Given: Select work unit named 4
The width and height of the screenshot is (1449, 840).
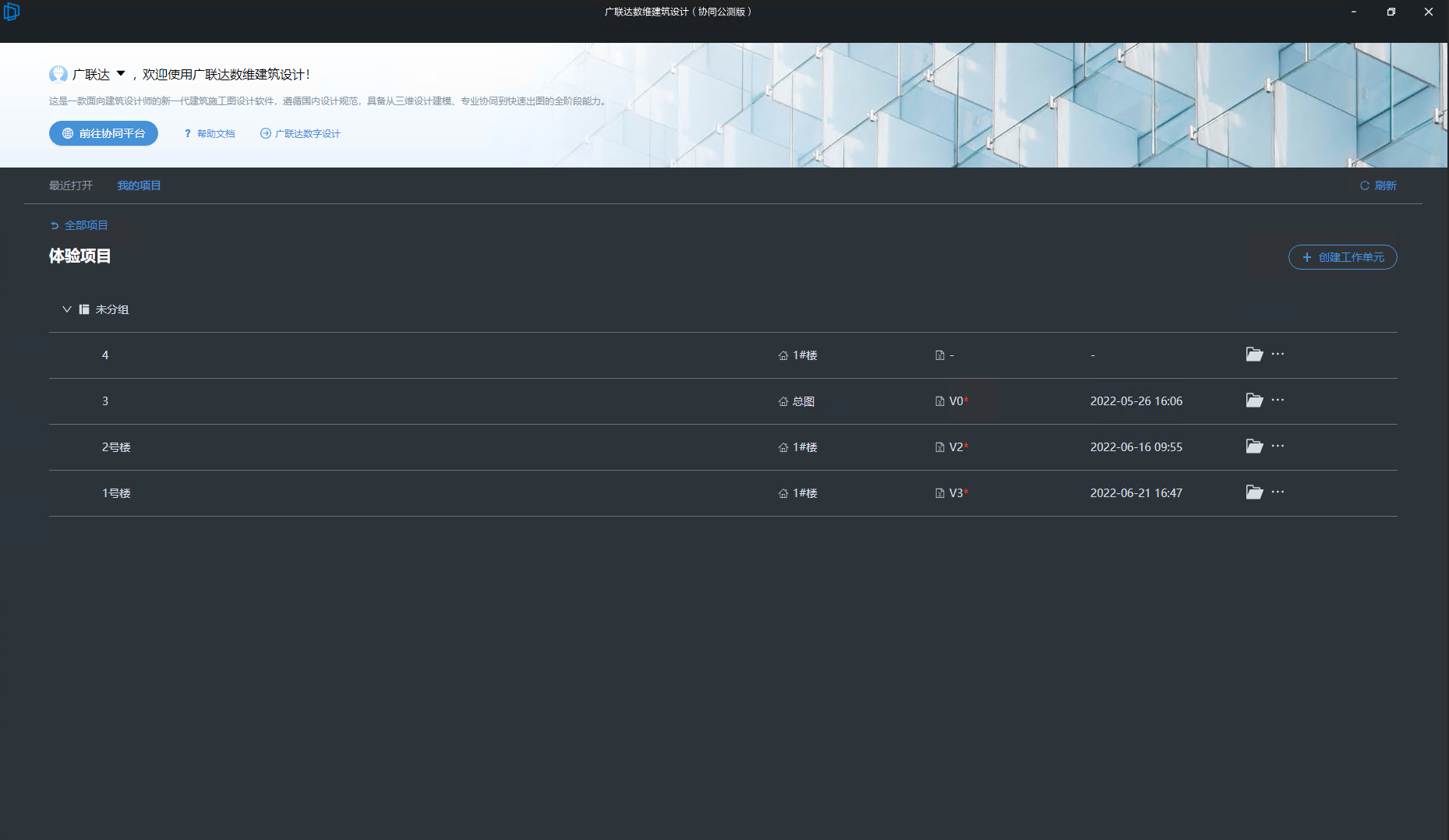Looking at the screenshot, I should coord(105,355).
